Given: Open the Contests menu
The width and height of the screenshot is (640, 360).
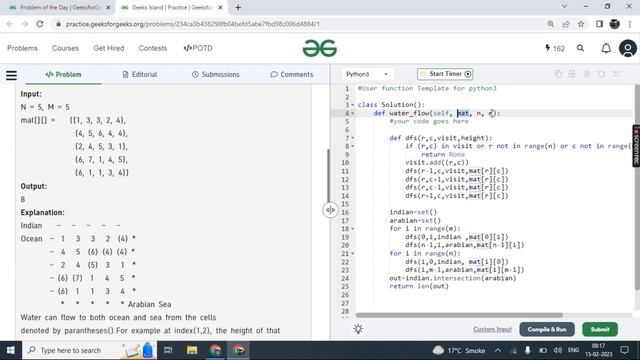Looking at the screenshot, I should coord(153,48).
